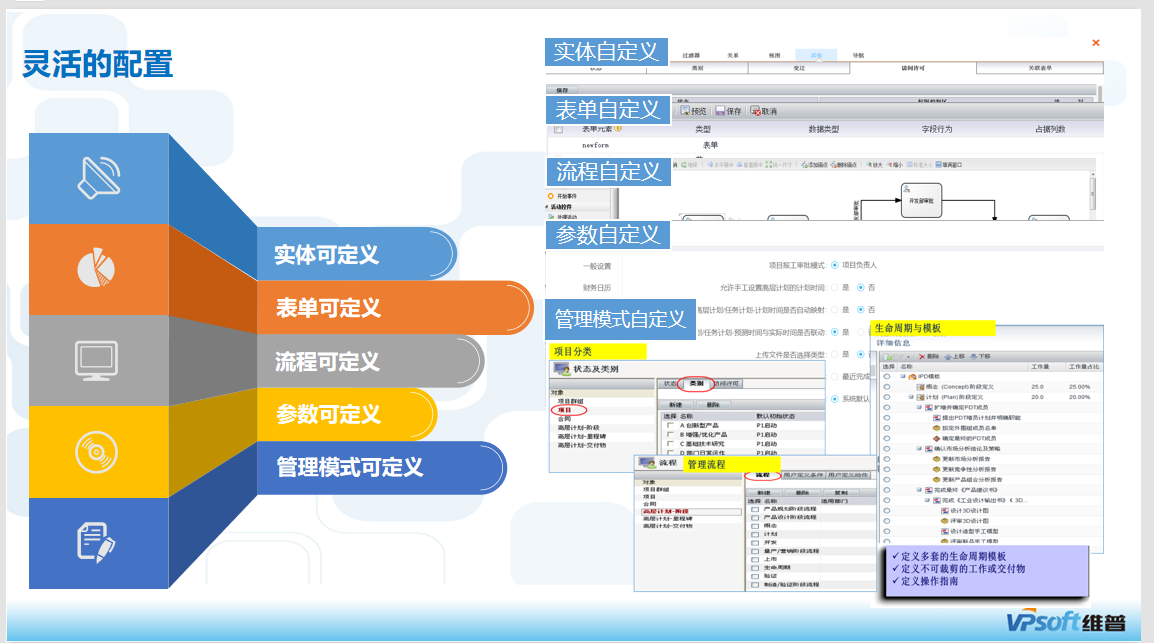Open the 导航 tab in the entity window

858,55
